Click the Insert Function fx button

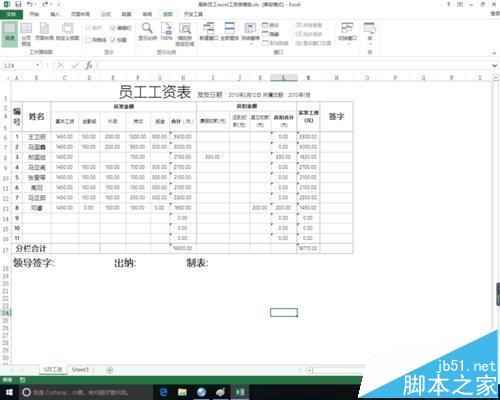click(89, 65)
